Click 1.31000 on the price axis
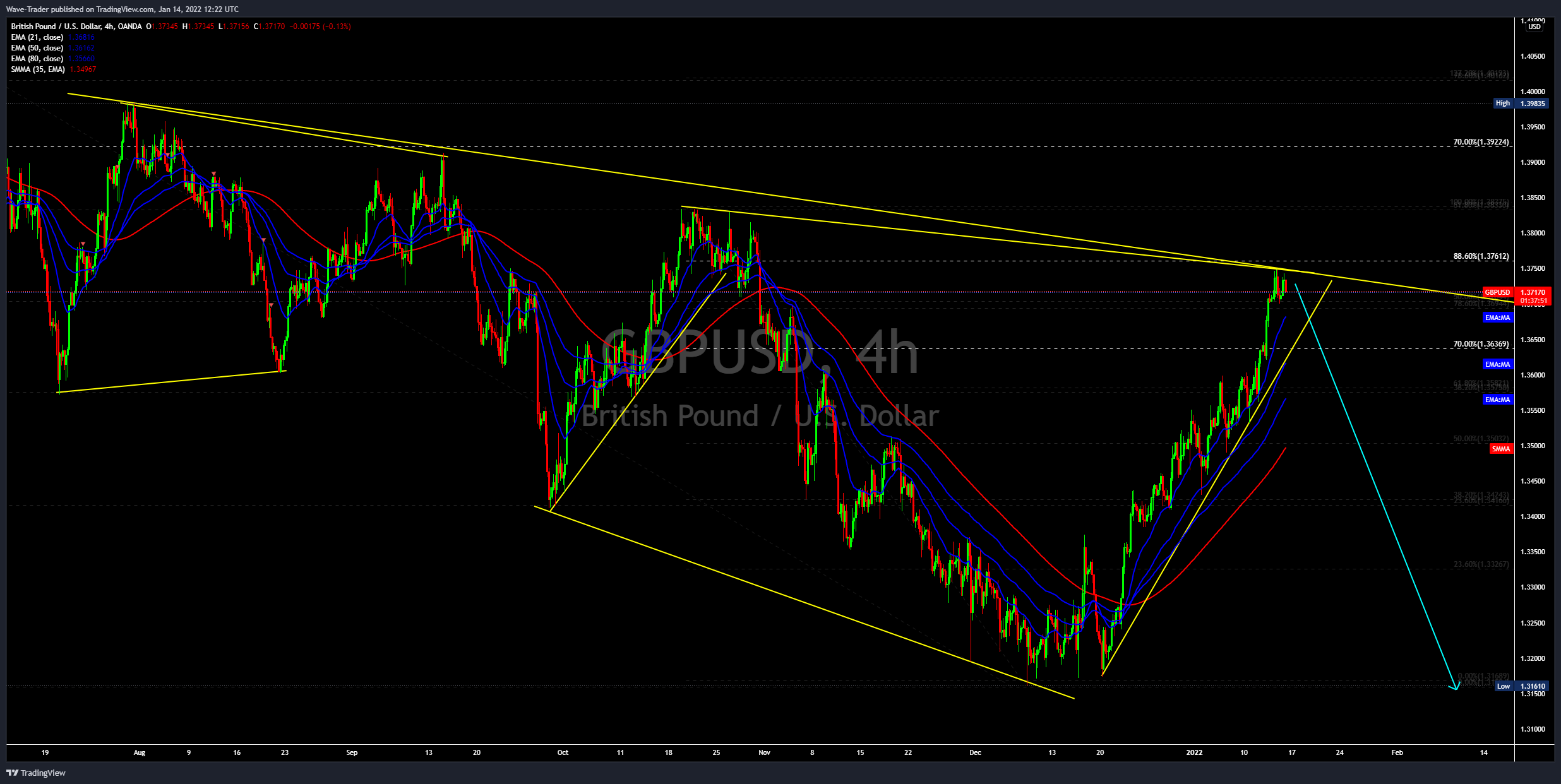Image resolution: width=1561 pixels, height=784 pixels. (1533, 729)
